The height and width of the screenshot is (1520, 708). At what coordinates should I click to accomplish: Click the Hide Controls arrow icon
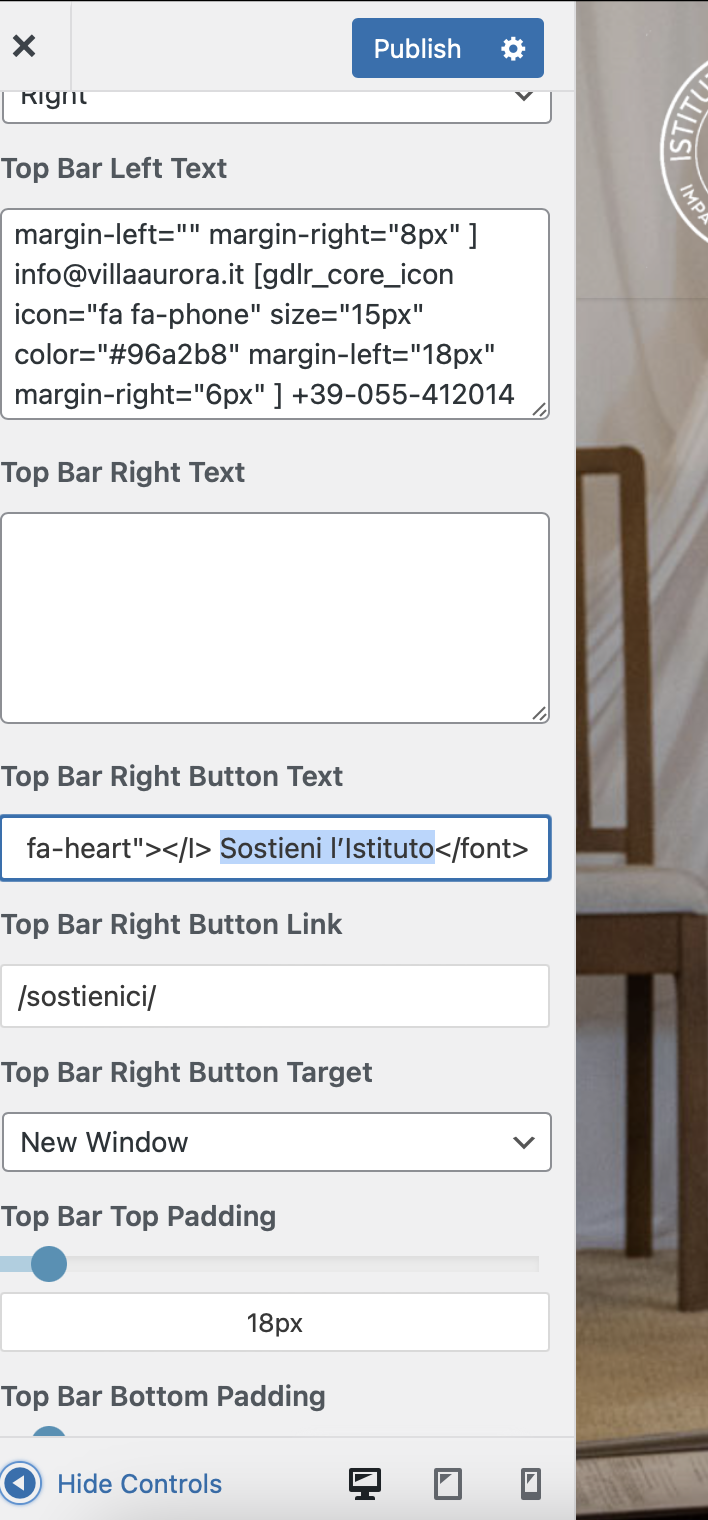point(21,1483)
